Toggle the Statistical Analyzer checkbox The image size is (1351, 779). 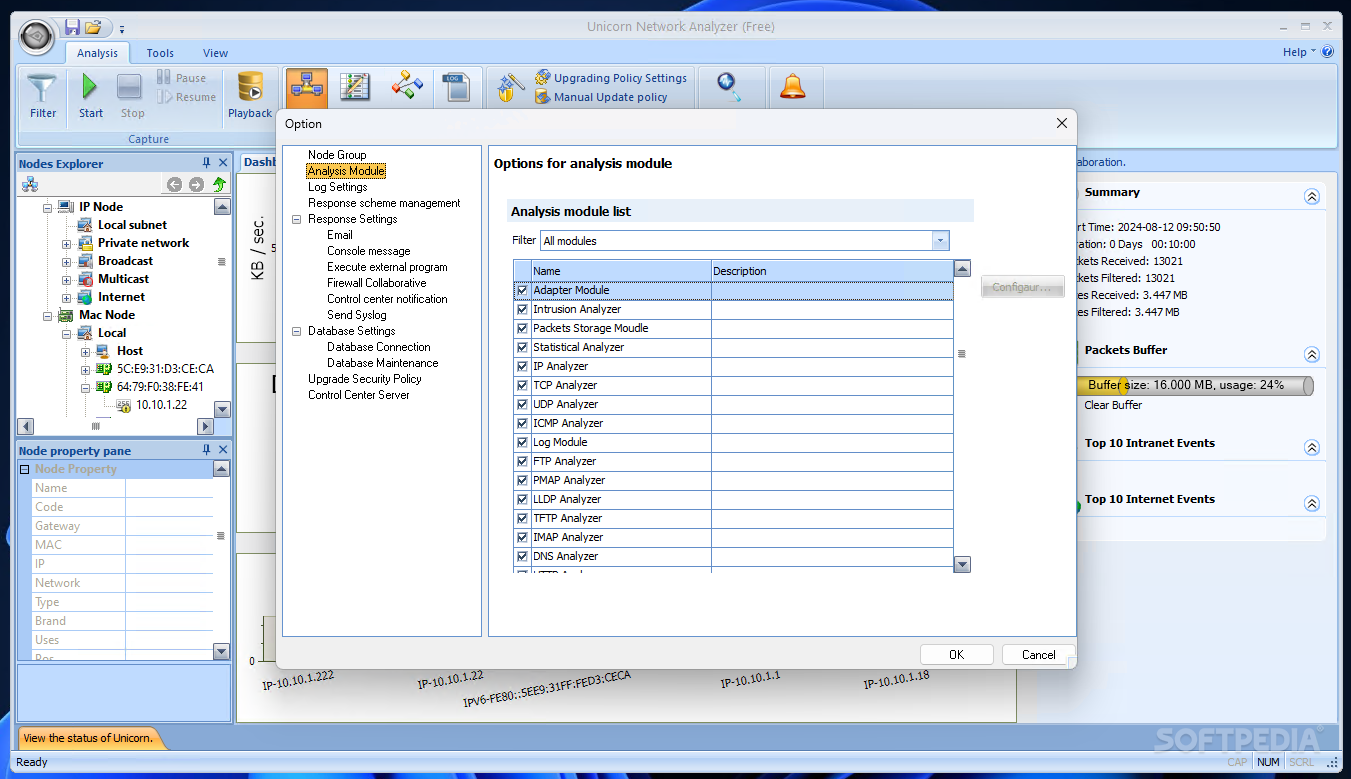coord(522,347)
